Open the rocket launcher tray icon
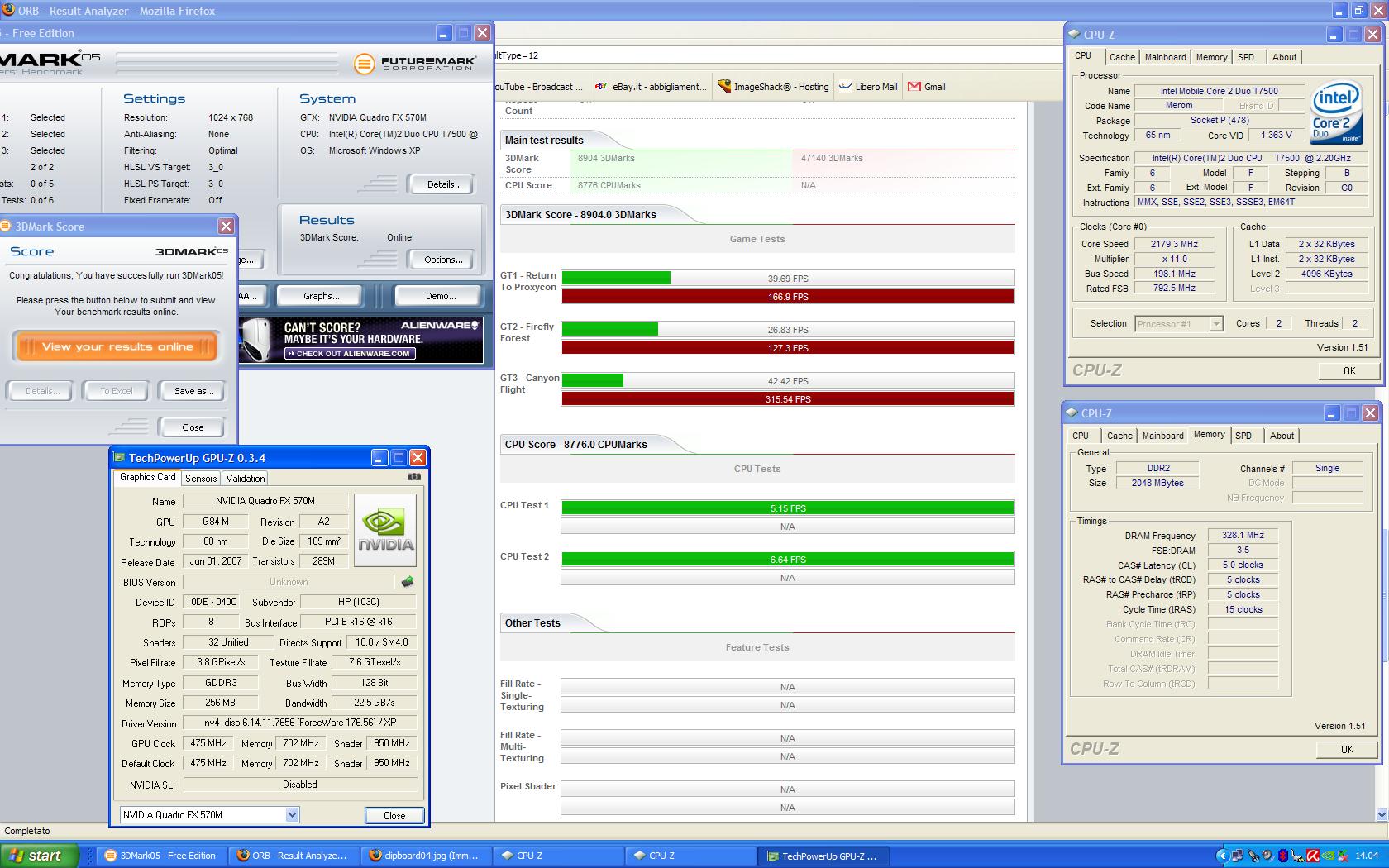 [1253, 856]
